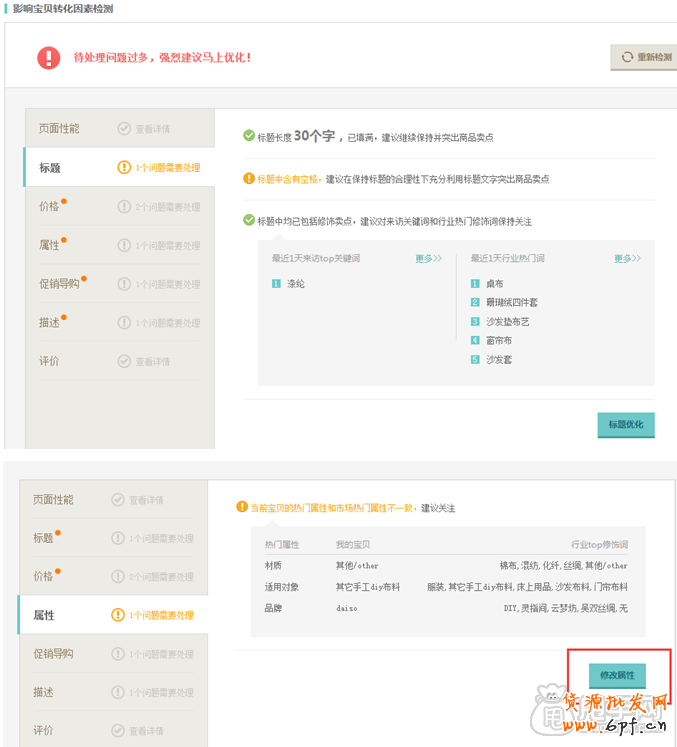This screenshot has width=677, height=747.
Task: Click the number 5 badge next to 沙发套
Action: coord(475,359)
